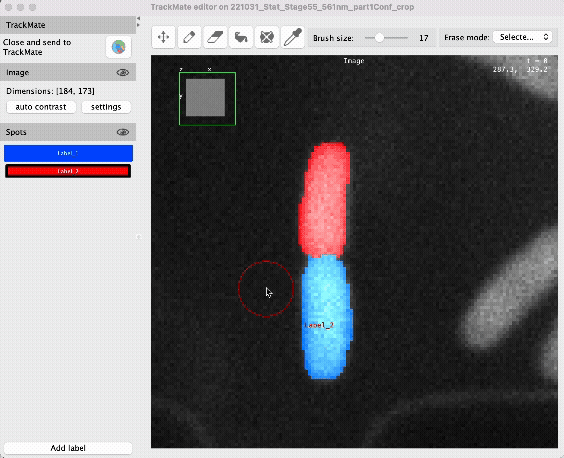564x458 pixels.
Task: Select the red label_2 swatch
Action: (x=68, y=171)
